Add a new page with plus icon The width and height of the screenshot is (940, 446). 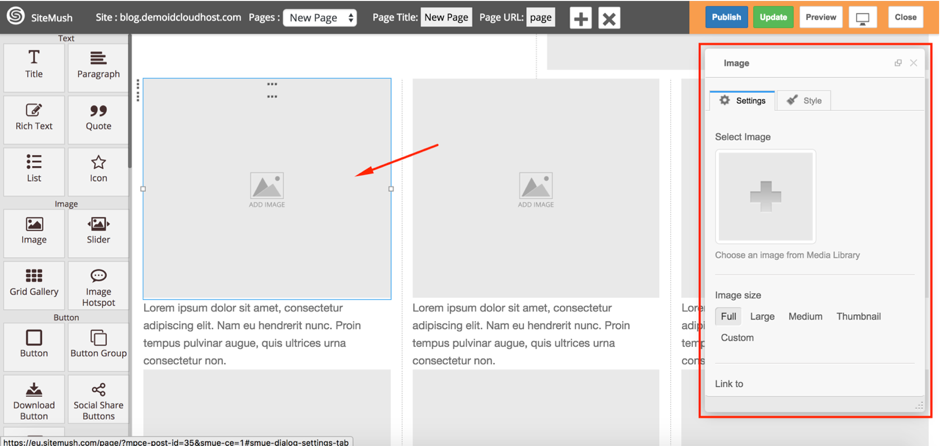pos(580,18)
